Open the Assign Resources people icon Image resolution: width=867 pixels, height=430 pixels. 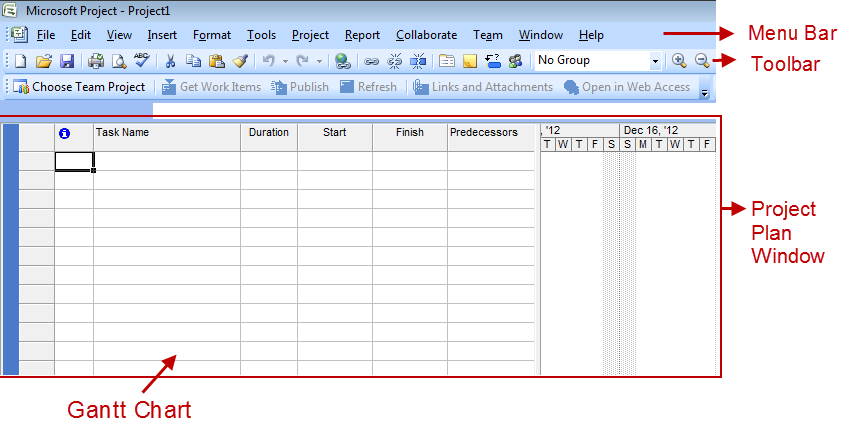pyautogui.click(x=516, y=61)
